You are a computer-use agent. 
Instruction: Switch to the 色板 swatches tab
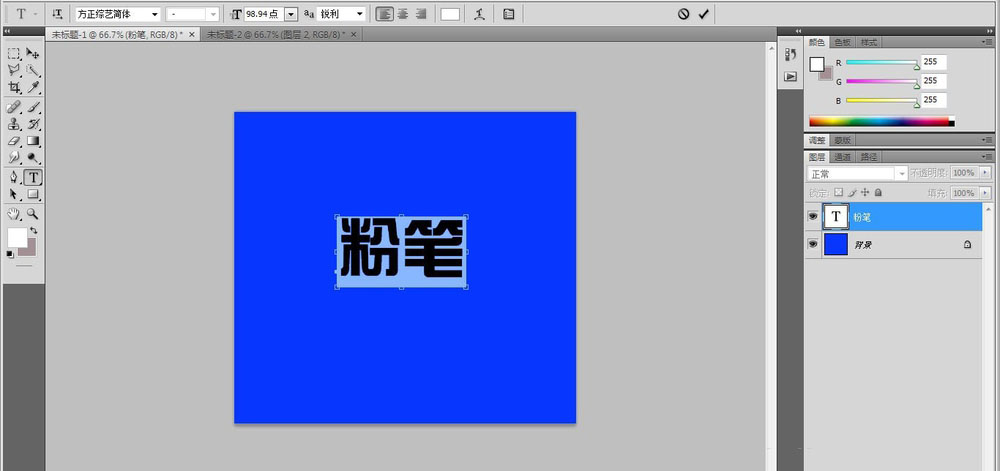coord(842,42)
